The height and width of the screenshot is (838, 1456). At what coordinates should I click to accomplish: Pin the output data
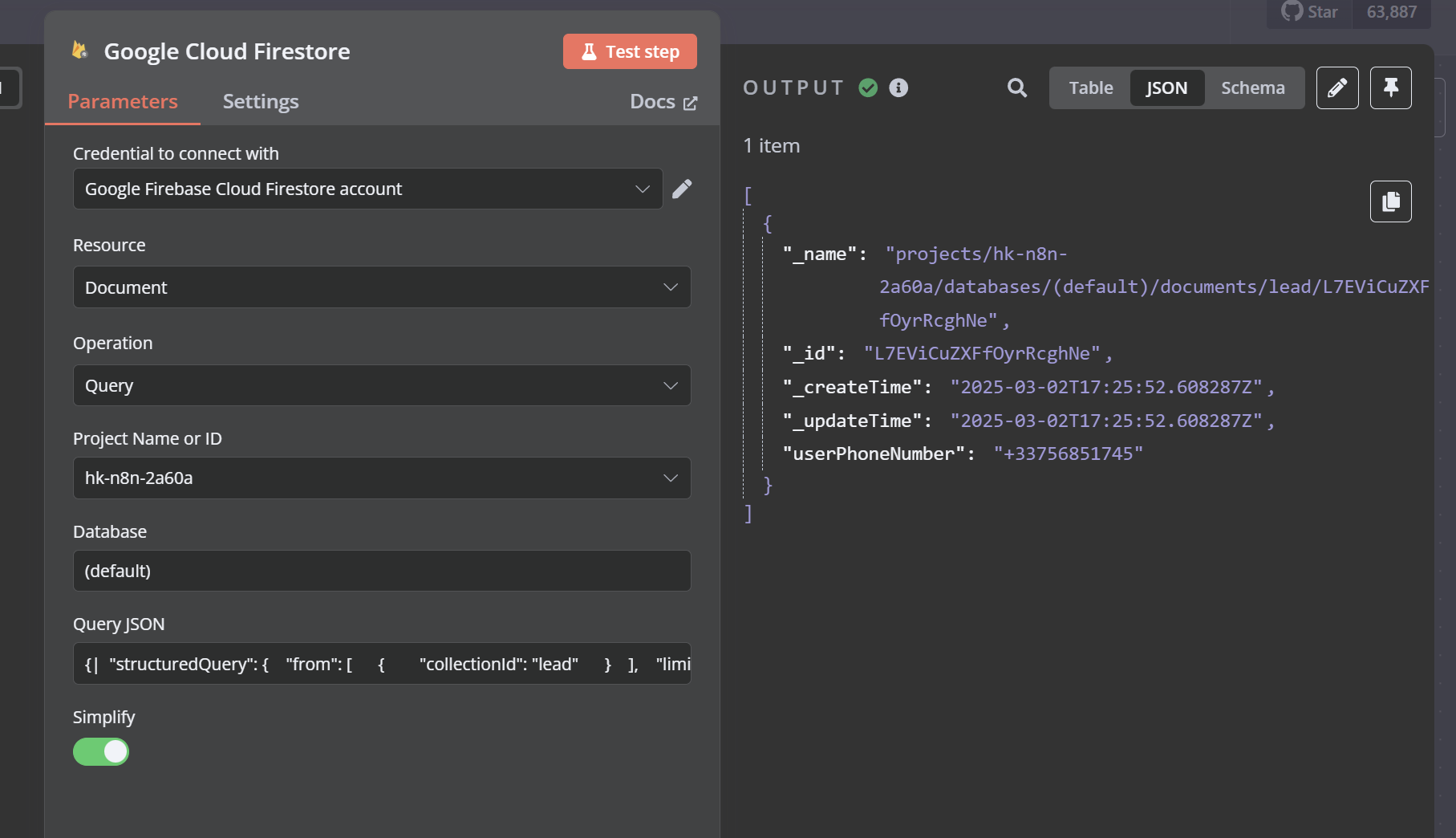(x=1390, y=88)
